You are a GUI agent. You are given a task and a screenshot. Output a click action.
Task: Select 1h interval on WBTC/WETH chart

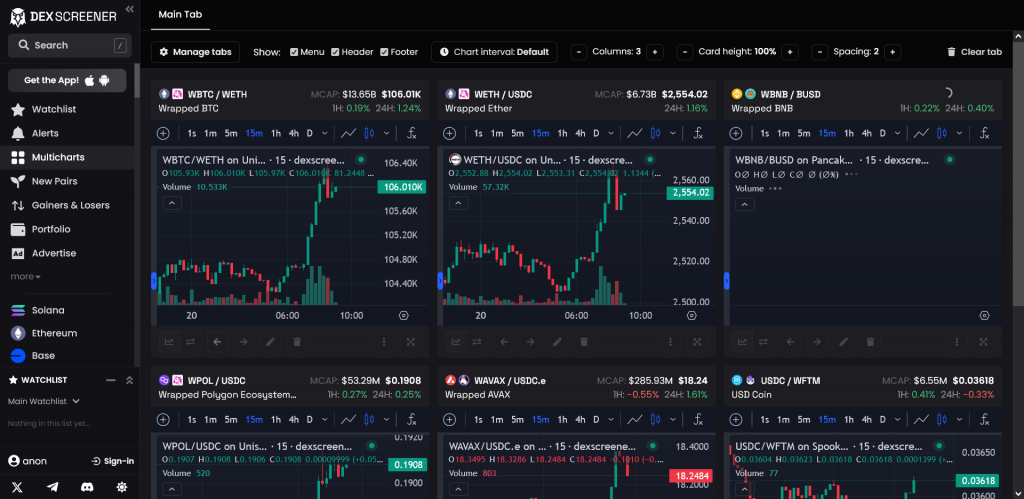point(276,133)
